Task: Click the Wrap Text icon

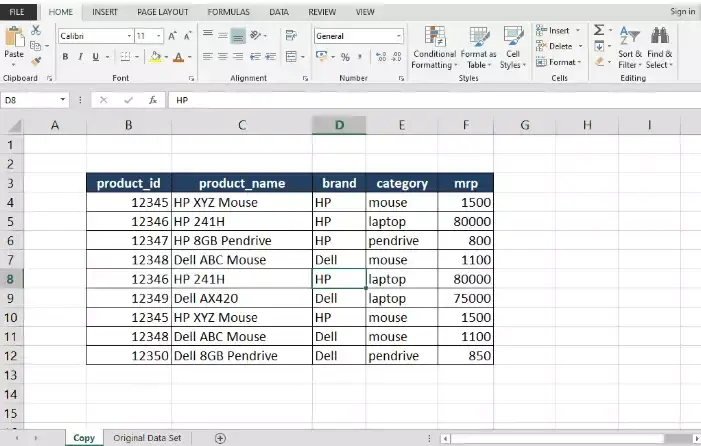Action: click(291, 35)
